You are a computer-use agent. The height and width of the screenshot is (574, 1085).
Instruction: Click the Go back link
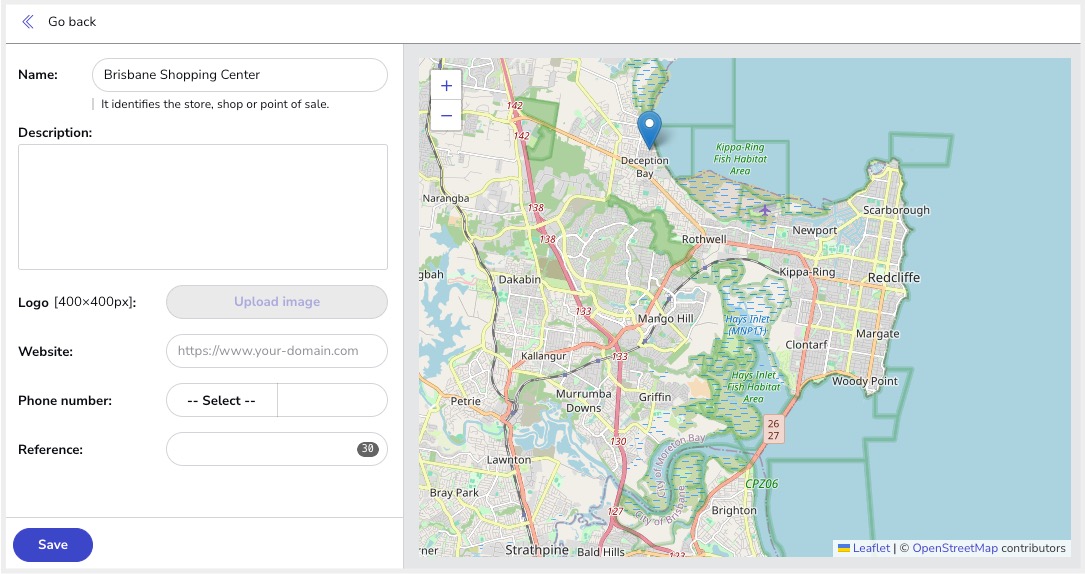pyautogui.click(x=72, y=21)
